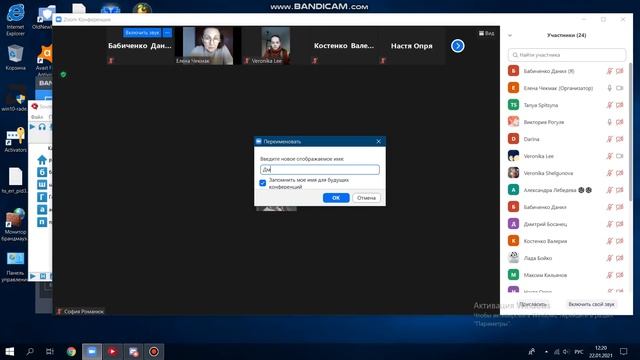The image size is (640, 360).
Task: Click the Включить звук button on the Бабиченко tile
Action: [142, 33]
